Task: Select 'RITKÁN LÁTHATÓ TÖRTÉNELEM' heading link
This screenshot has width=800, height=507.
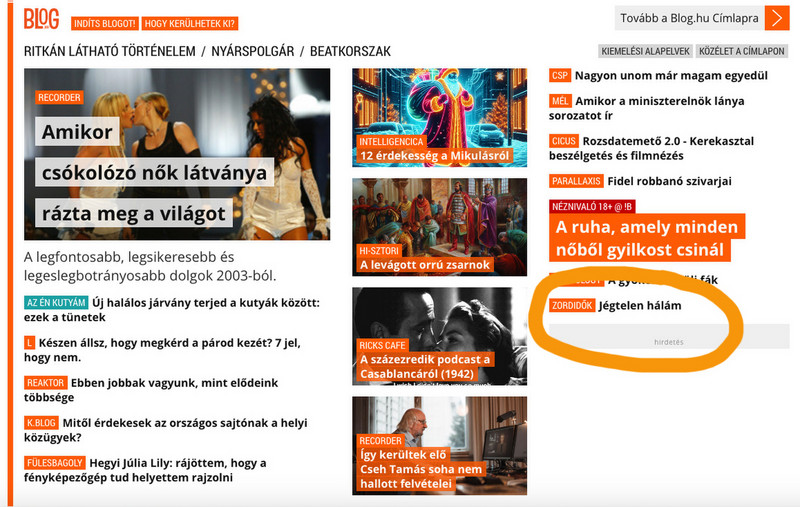Action: pyautogui.click(x=110, y=52)
